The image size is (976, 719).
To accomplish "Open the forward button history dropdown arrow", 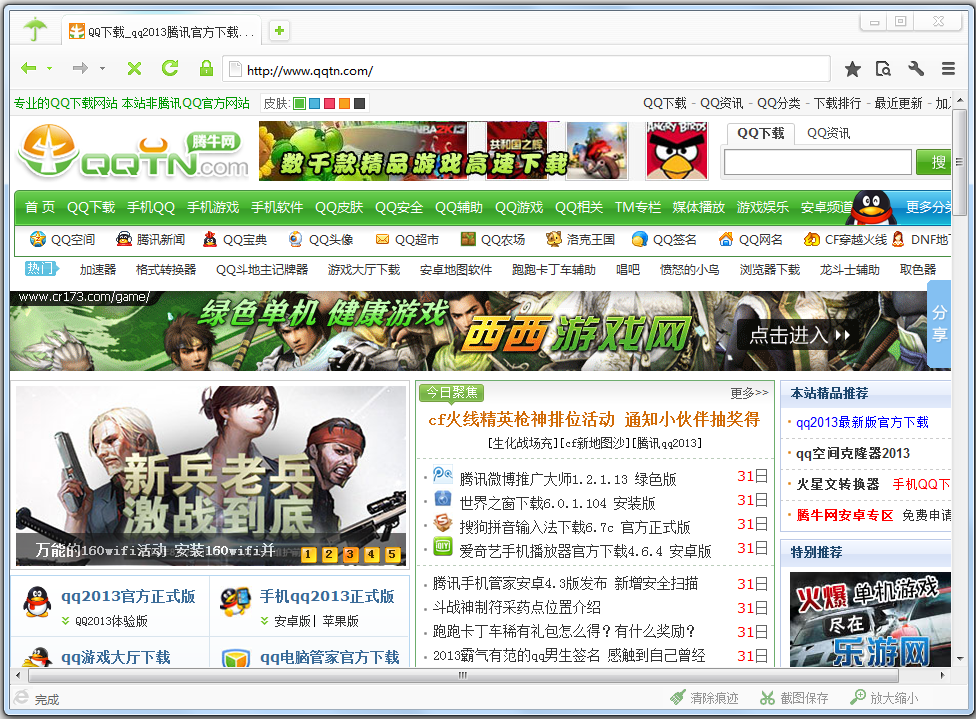I will pos(102,68).
